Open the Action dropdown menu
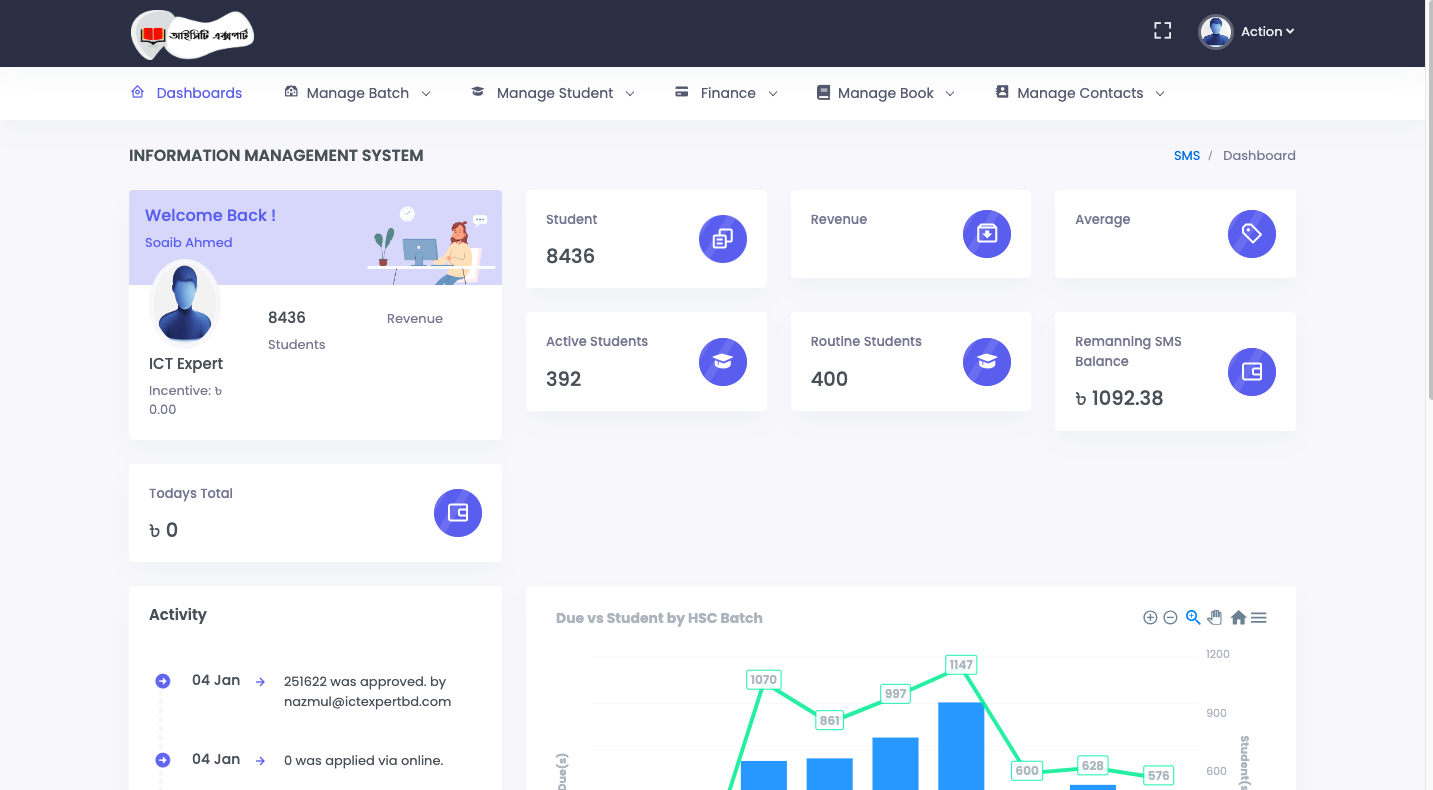The height and width of the screenshot is (790, 1433). click(1267, 32)
